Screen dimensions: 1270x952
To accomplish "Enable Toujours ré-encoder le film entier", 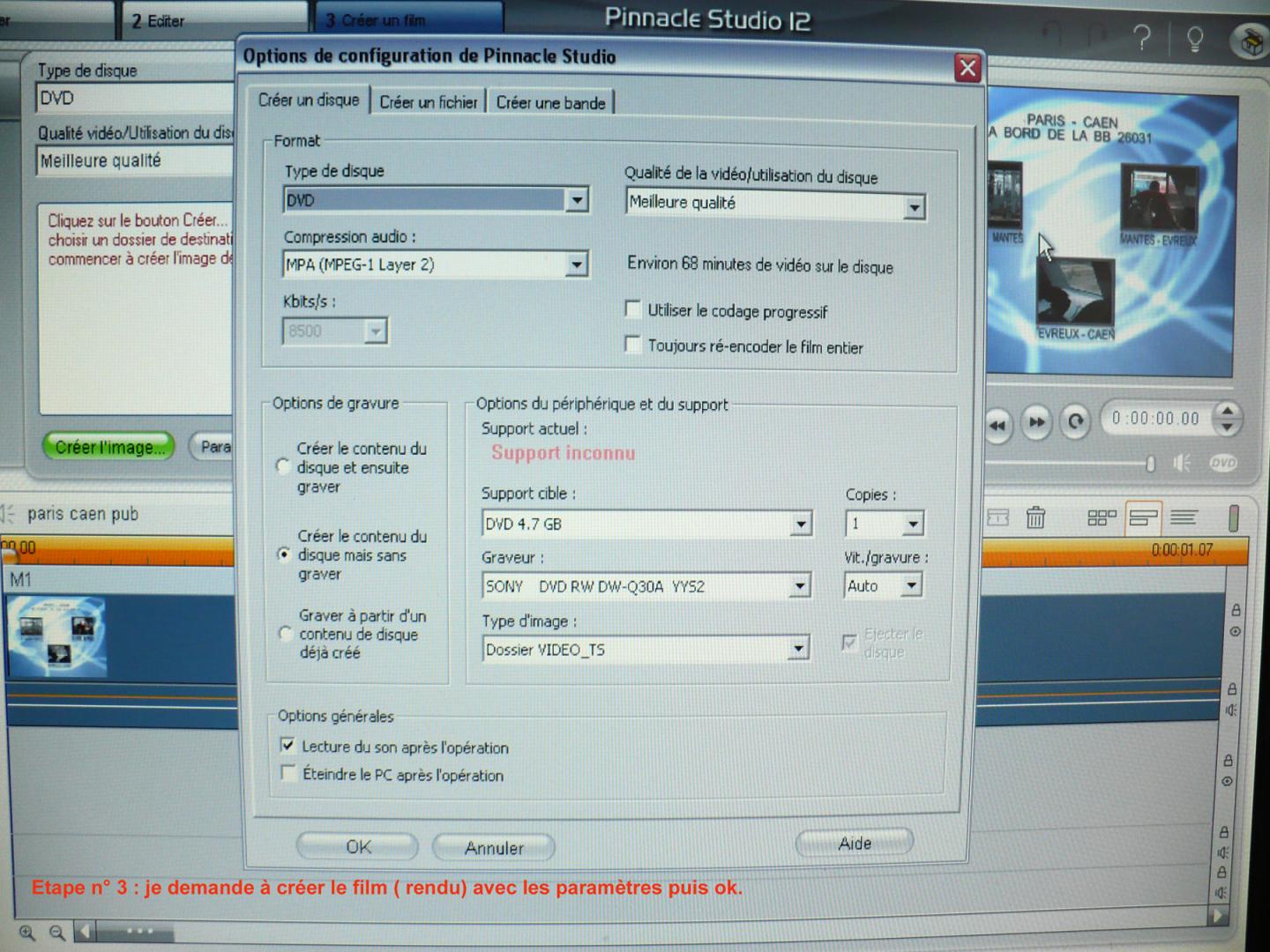I will pos(632,344).
